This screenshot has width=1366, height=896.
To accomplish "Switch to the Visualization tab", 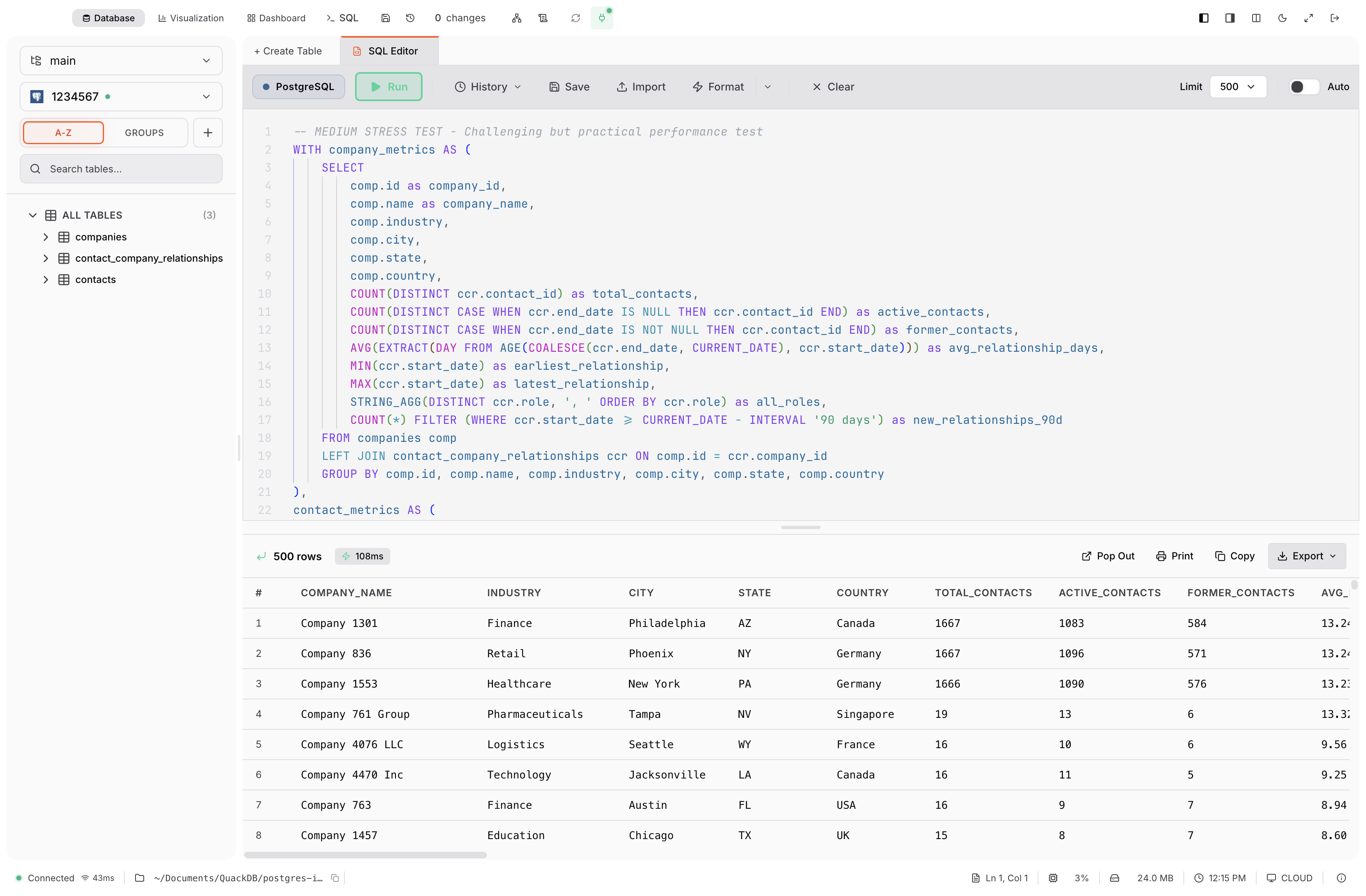I will [x=190, y=18].
